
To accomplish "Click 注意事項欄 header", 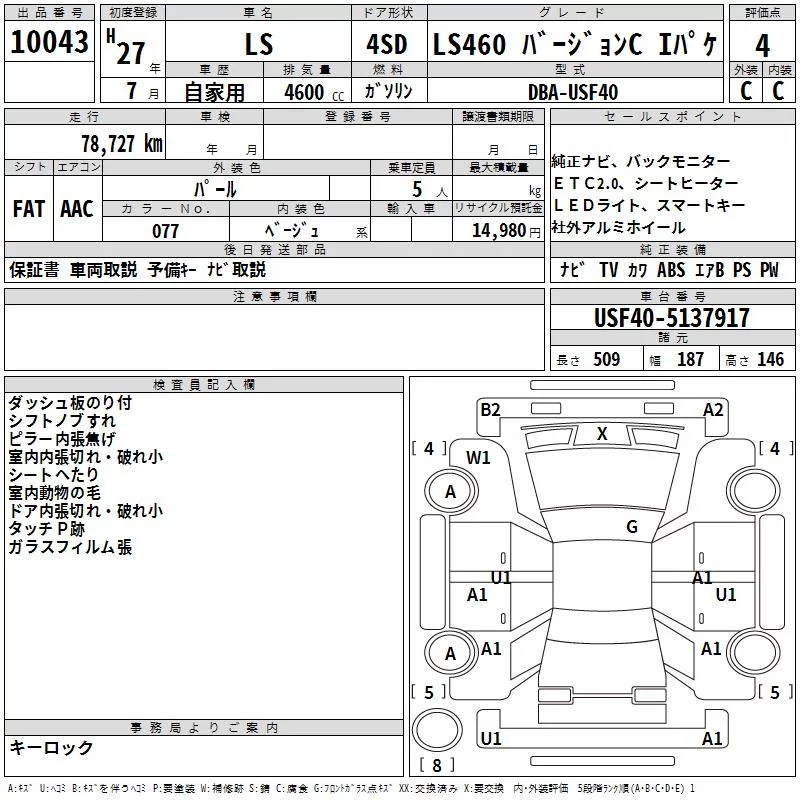I will (274, 296).
